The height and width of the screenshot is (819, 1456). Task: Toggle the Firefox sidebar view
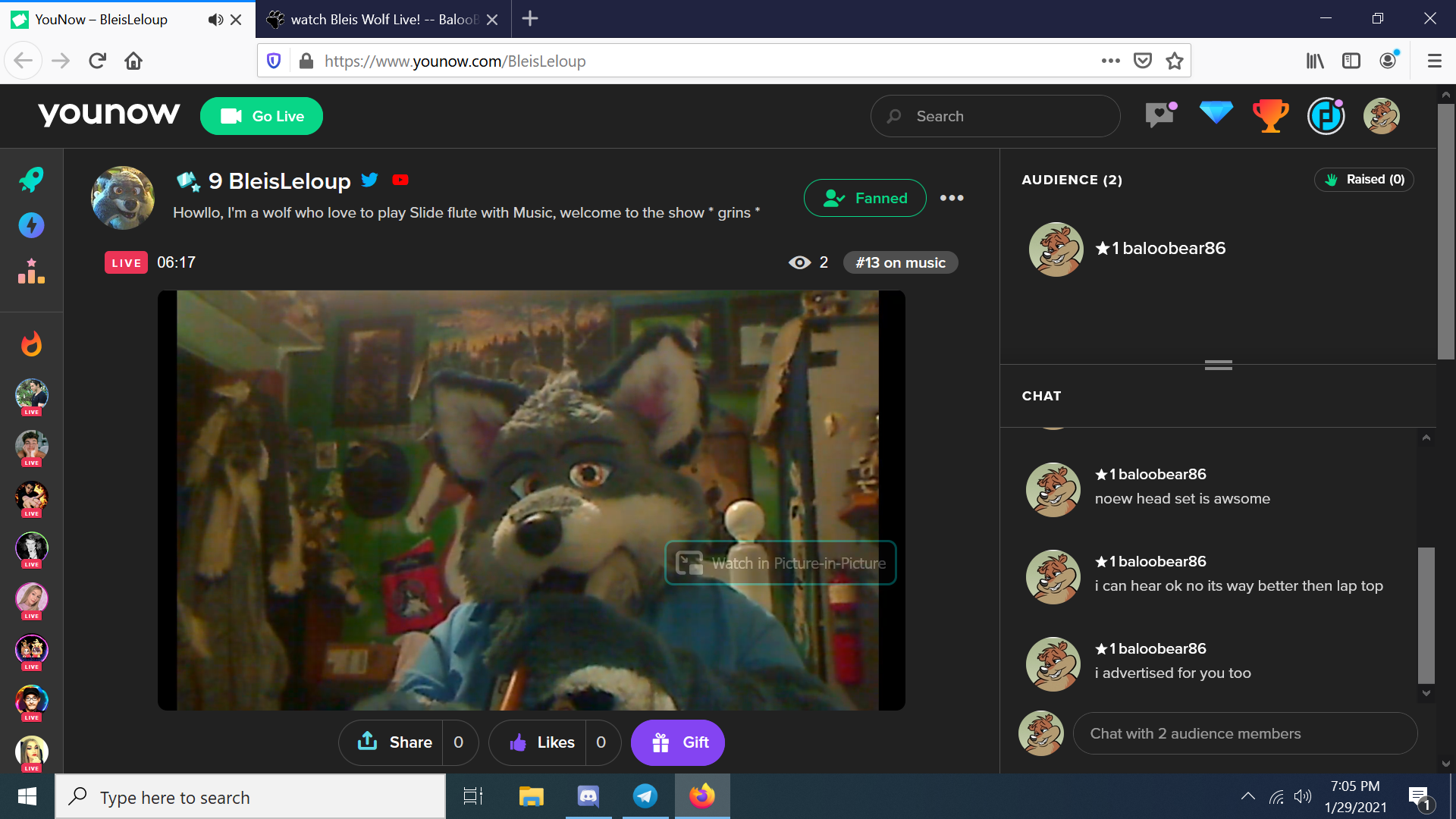(x=1351, y=61)
